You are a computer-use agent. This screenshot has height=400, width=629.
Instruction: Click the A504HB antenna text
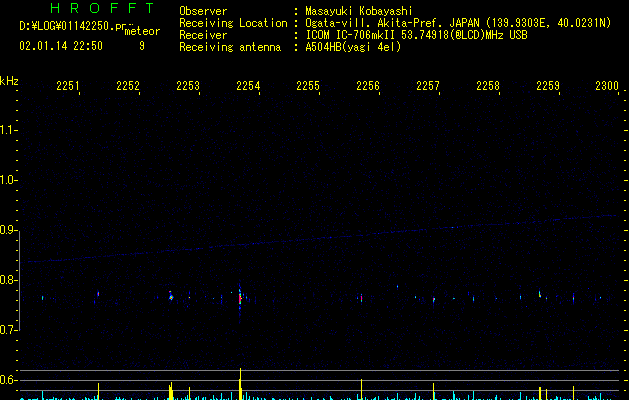[353, 47]
